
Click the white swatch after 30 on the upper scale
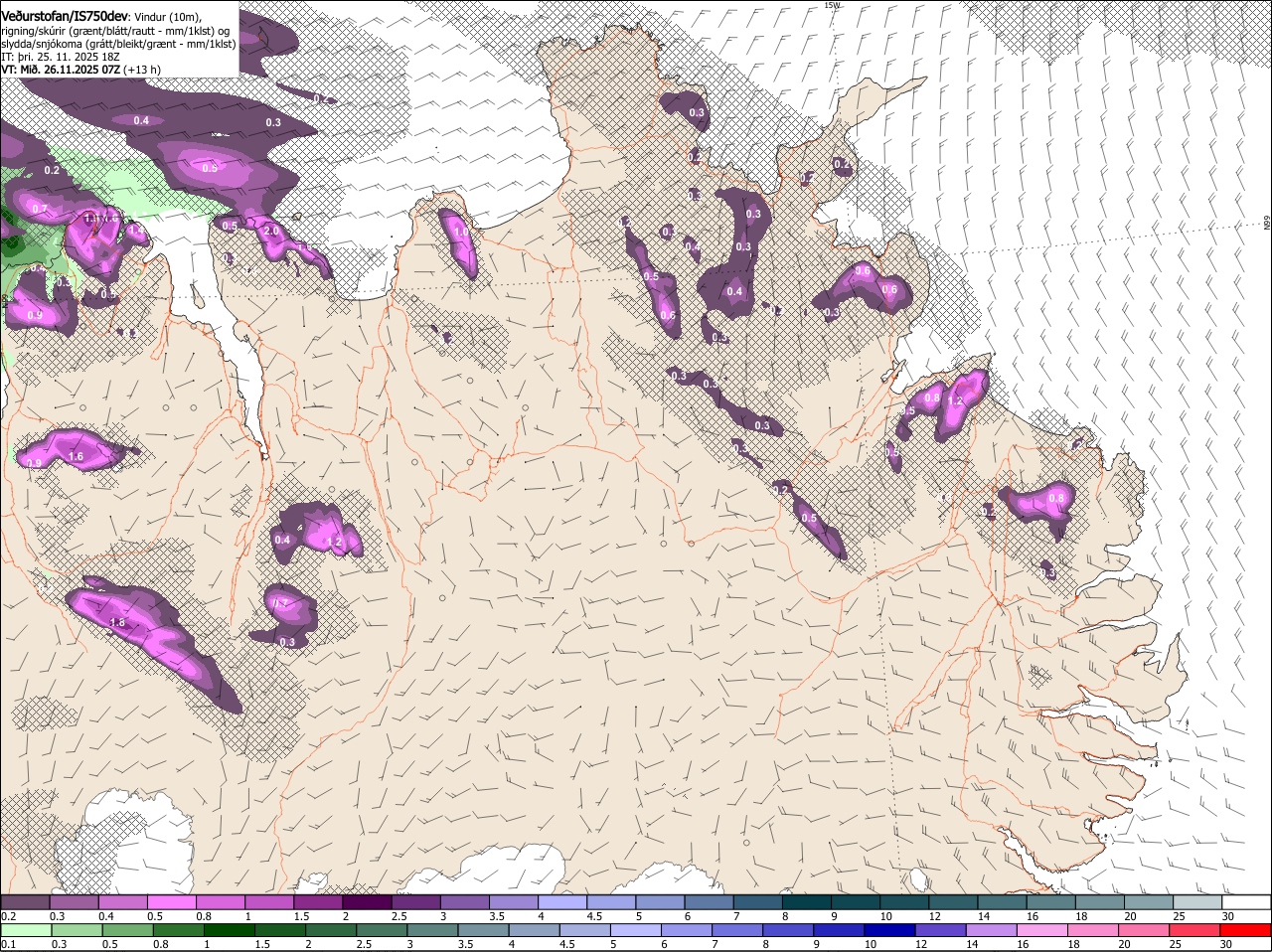[x=1246, y=901]
